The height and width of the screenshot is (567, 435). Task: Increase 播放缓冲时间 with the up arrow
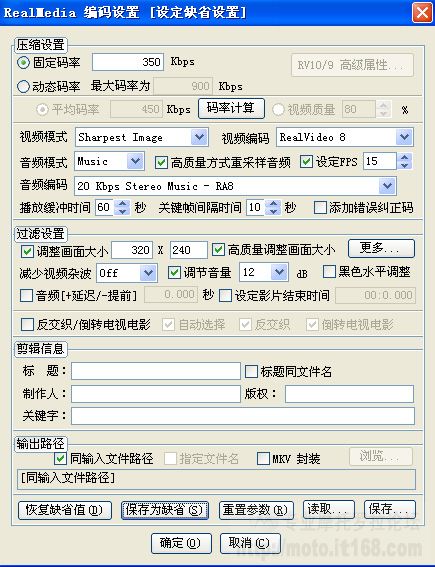pos(123,204)
